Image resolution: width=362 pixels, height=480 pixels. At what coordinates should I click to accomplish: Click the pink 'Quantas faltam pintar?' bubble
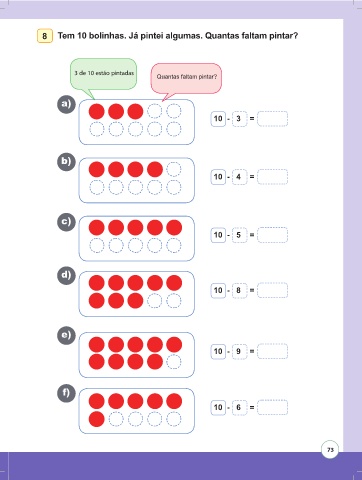(x=186, y=79)
